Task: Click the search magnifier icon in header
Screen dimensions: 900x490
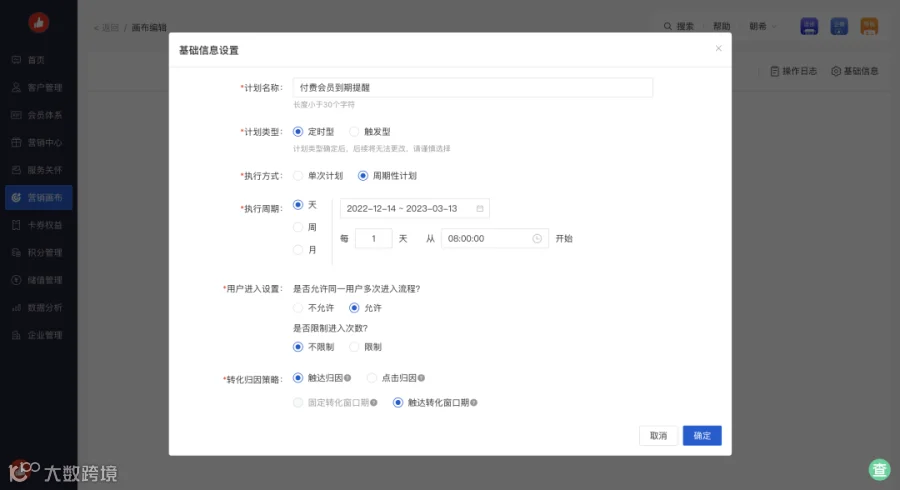Action: point(668,26)
